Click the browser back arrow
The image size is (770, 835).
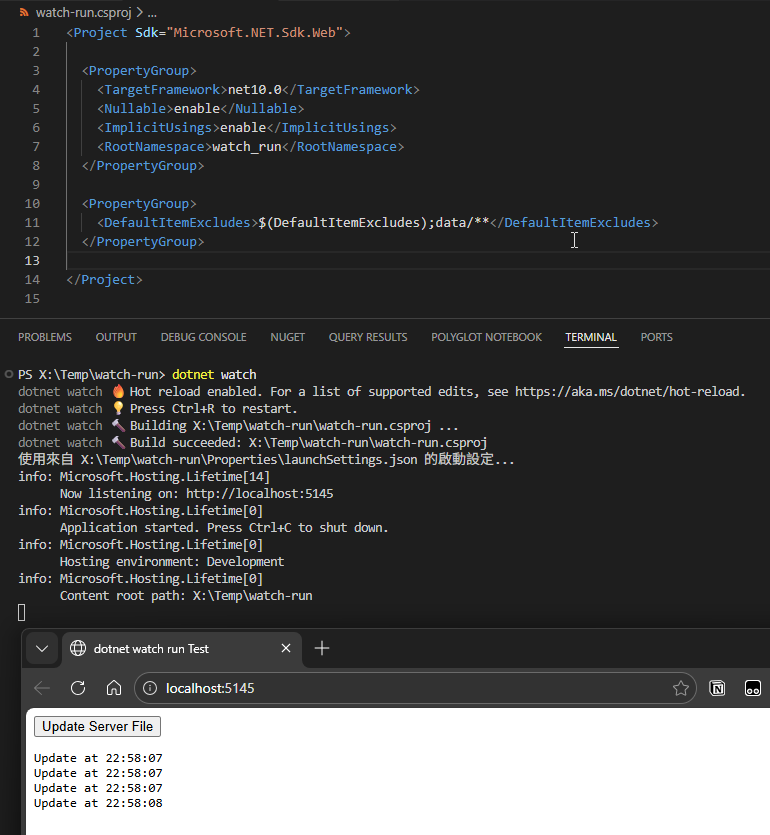pos(42,688)
